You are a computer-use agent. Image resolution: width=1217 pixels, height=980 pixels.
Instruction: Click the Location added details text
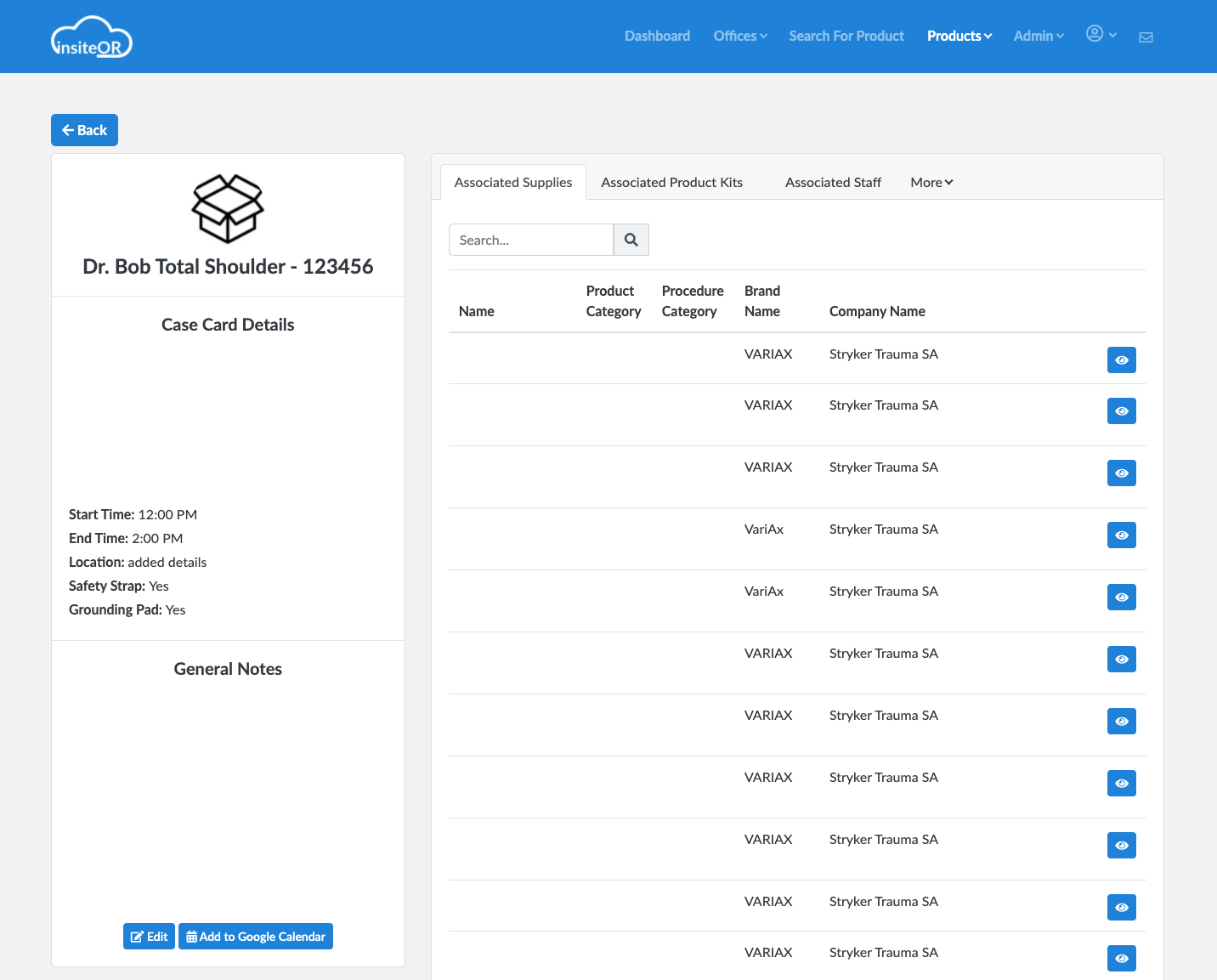[x=138, y=562]
